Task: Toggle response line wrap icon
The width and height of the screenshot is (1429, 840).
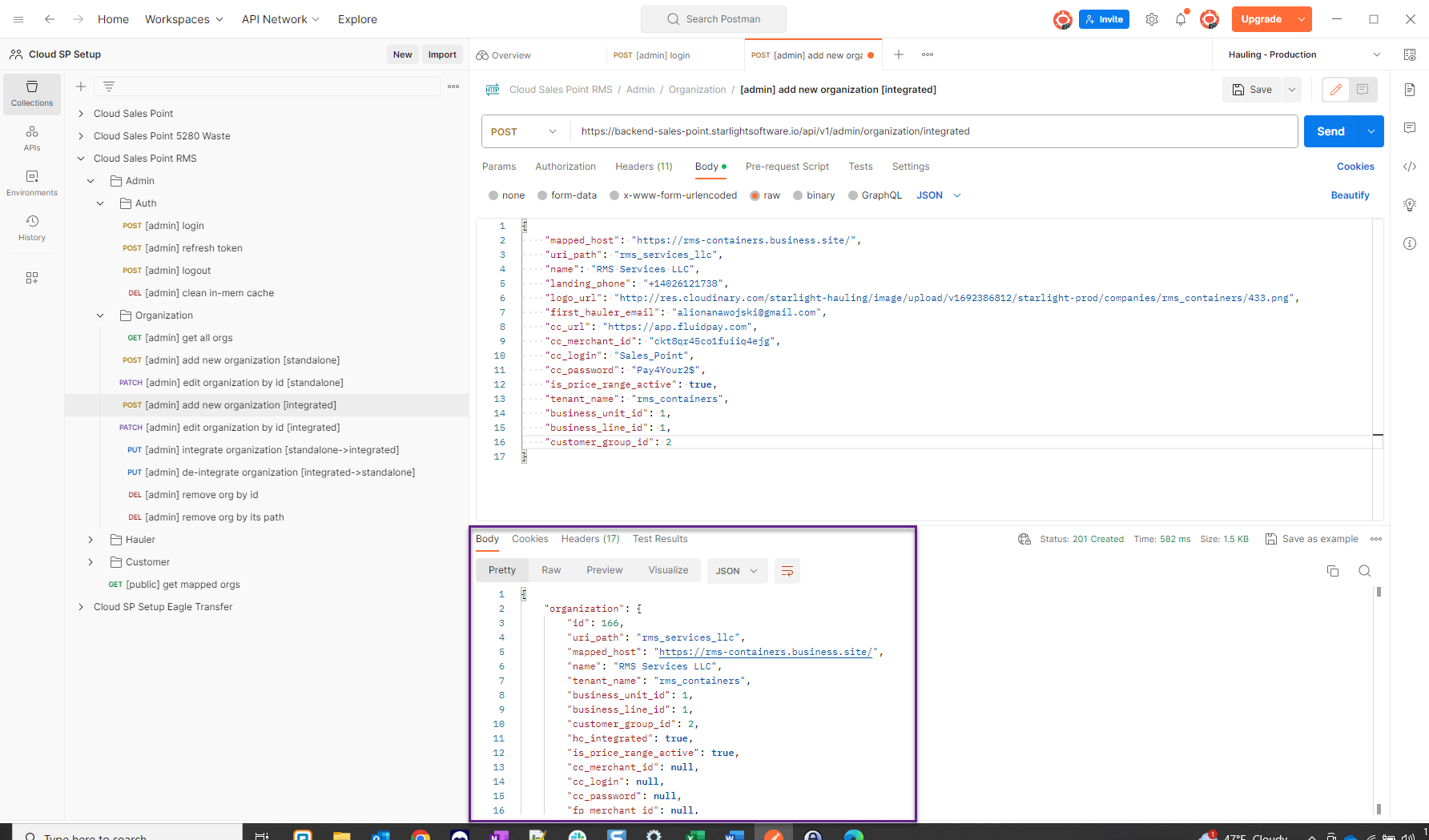Action: pyautogui.click(x=787, y=571)
